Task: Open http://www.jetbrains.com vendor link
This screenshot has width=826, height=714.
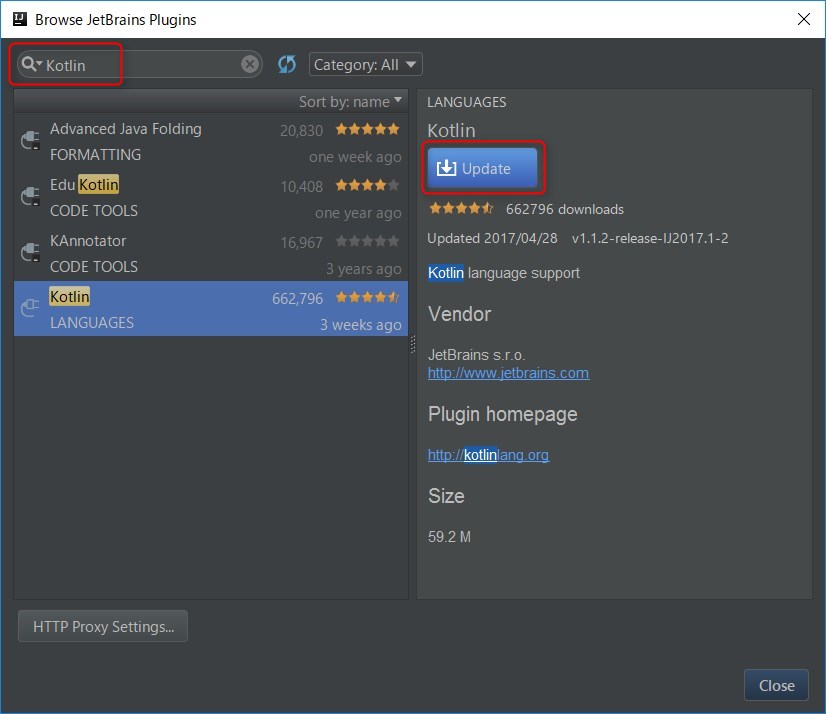Action: [508, 373]
